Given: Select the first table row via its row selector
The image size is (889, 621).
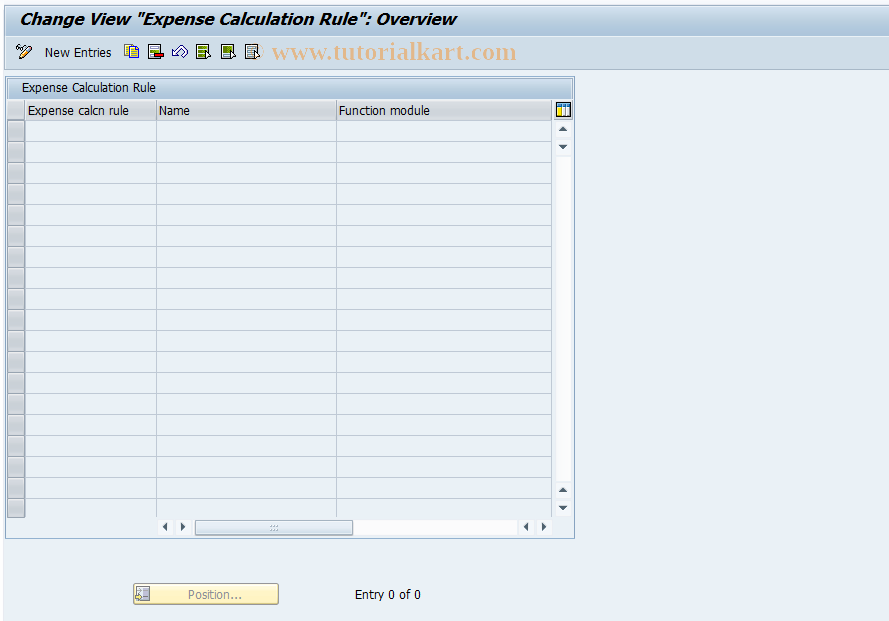Looking at the screenshot, I should (x=16, y=132).
